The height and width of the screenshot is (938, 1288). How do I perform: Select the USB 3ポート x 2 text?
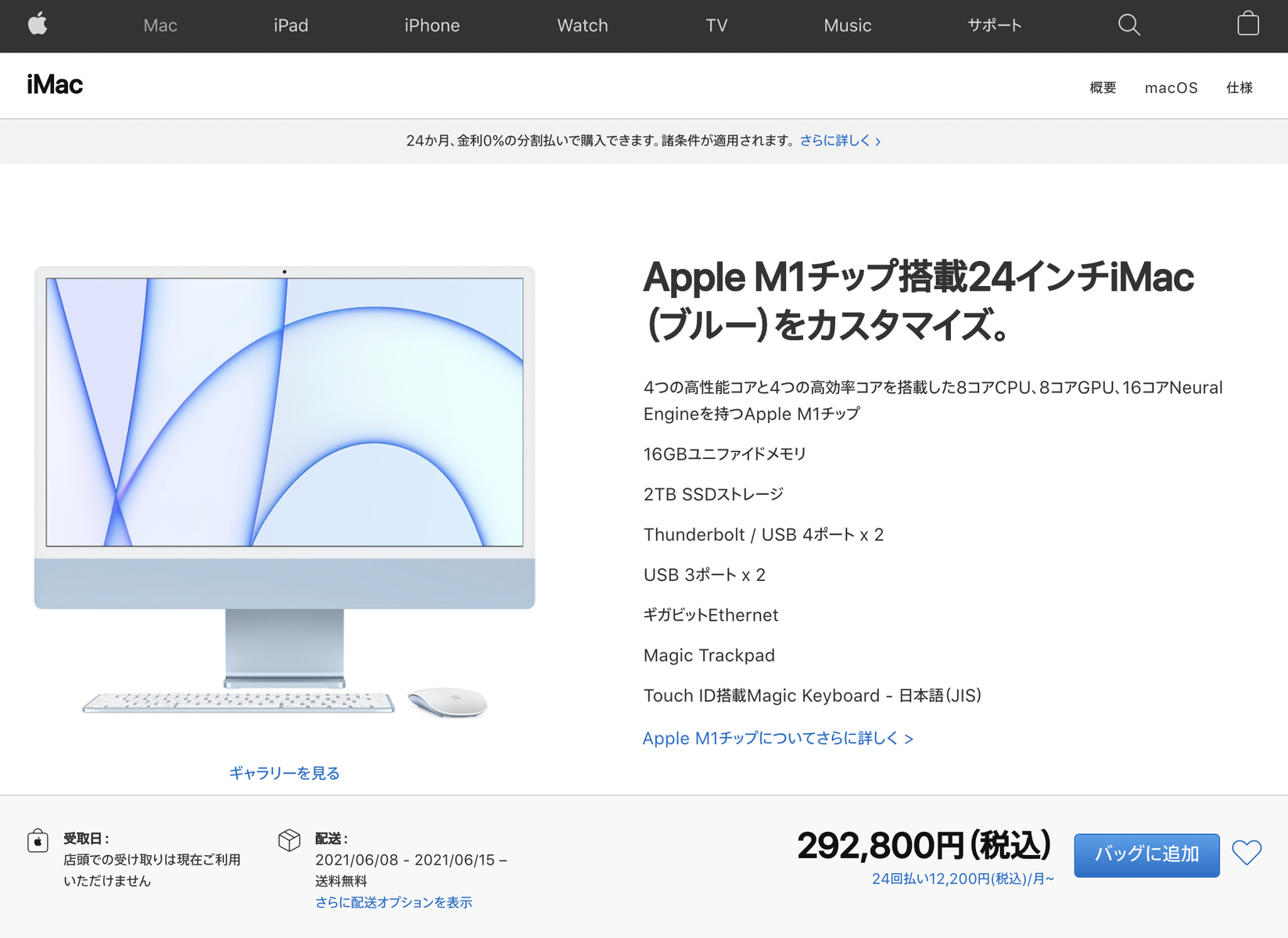point(705,575)
